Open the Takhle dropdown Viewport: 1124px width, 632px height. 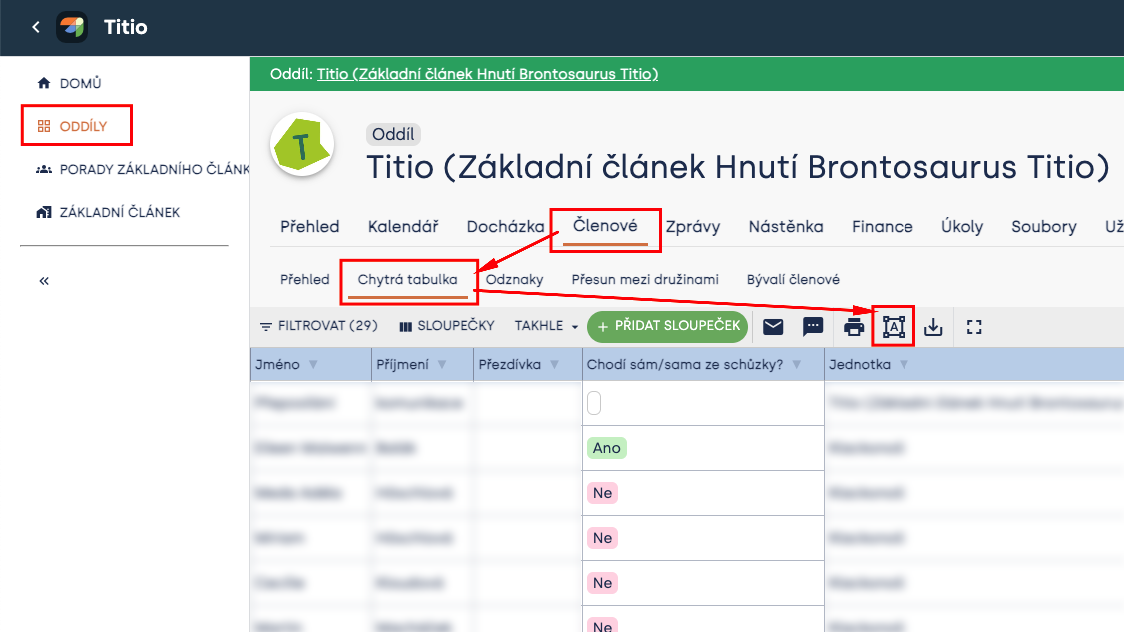coord(546,326)
